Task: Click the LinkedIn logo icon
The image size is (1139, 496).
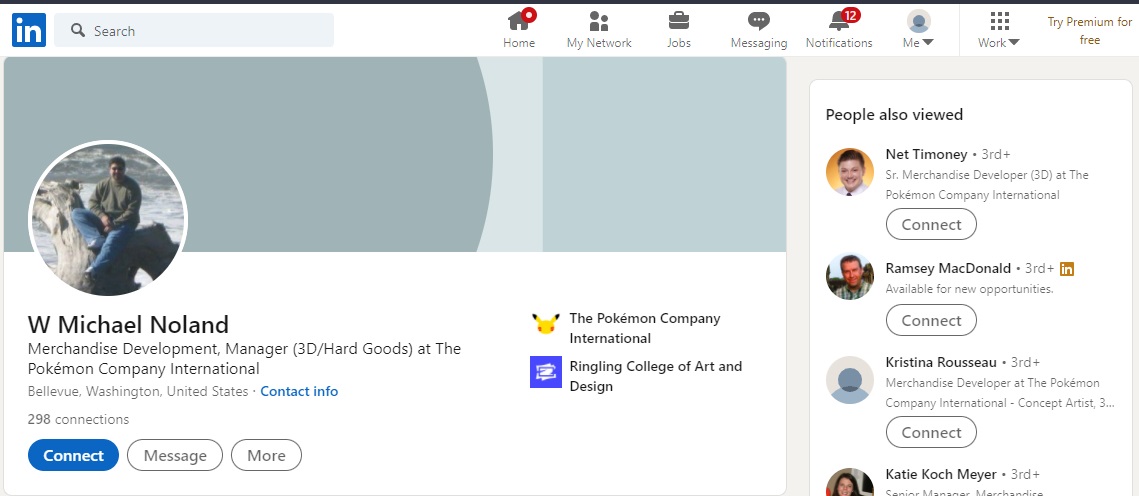Action: pos(29,31)
